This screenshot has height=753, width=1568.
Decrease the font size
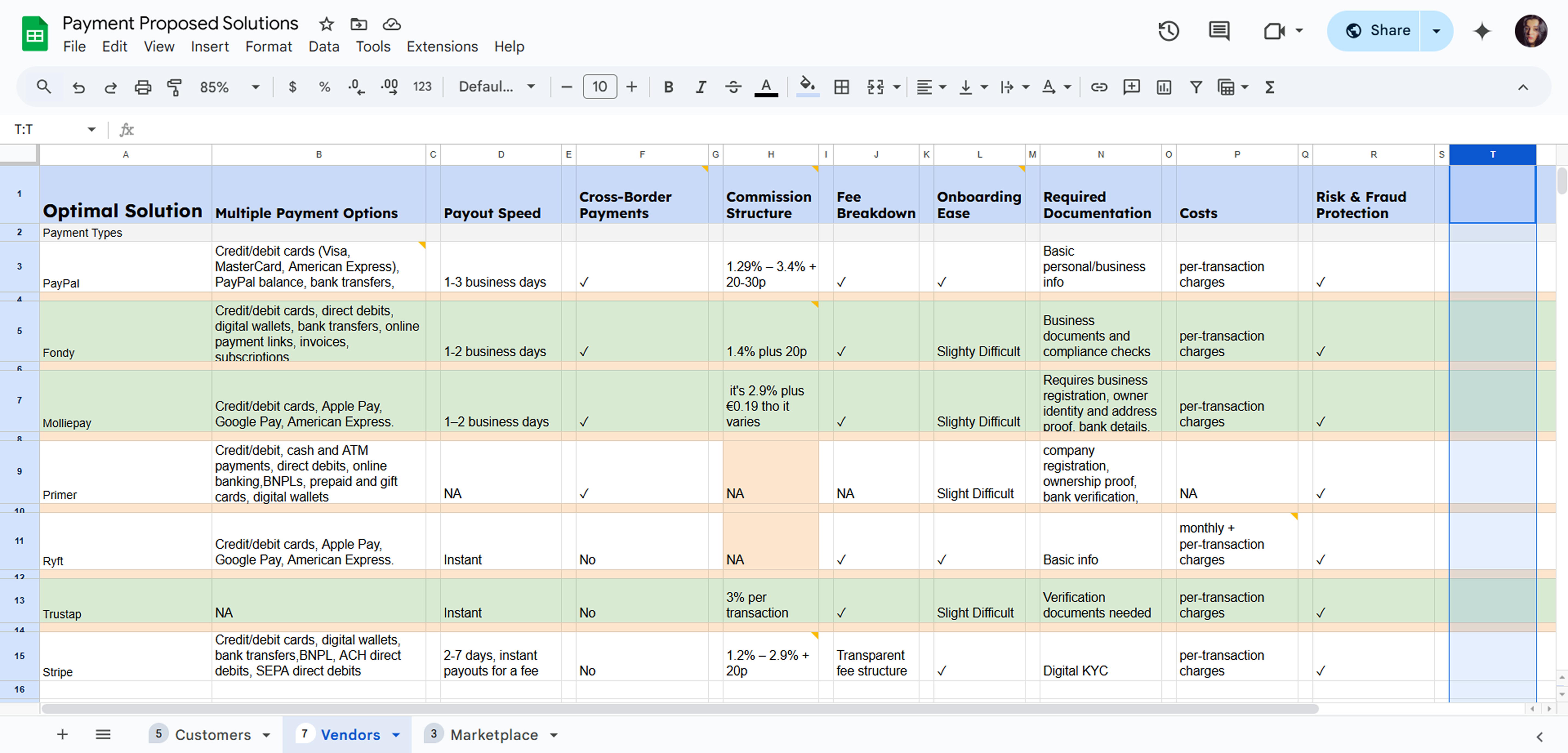[x=567, y=87]
